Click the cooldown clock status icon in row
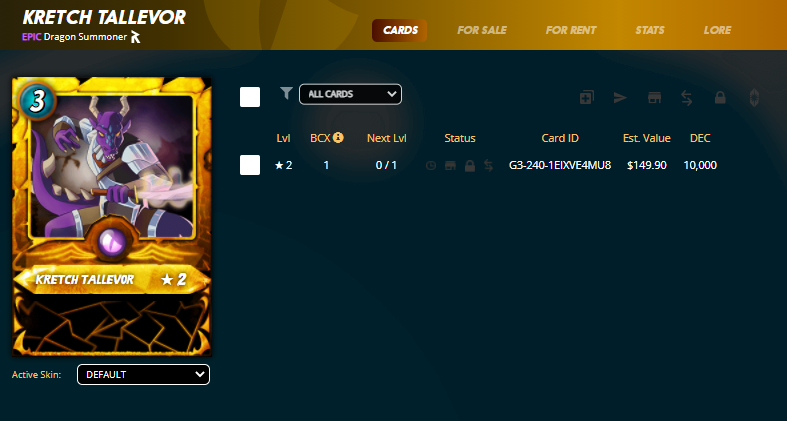Image resolution: width=787 pixels, height=421 pixels. pos(431,165)
